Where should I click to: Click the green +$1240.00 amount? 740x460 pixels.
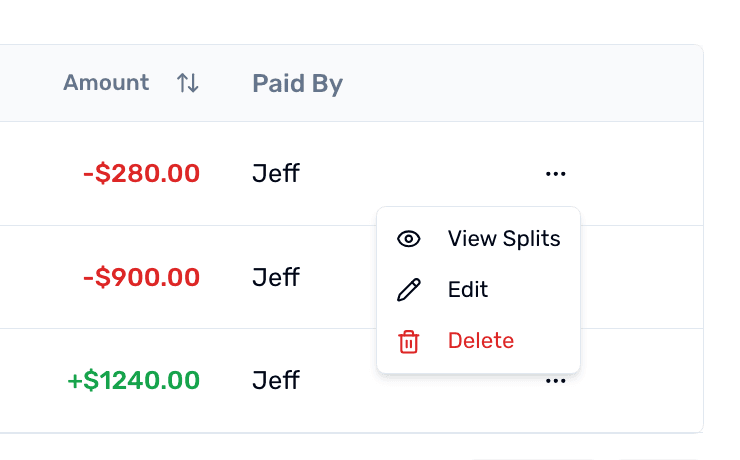tap(133, 380)
